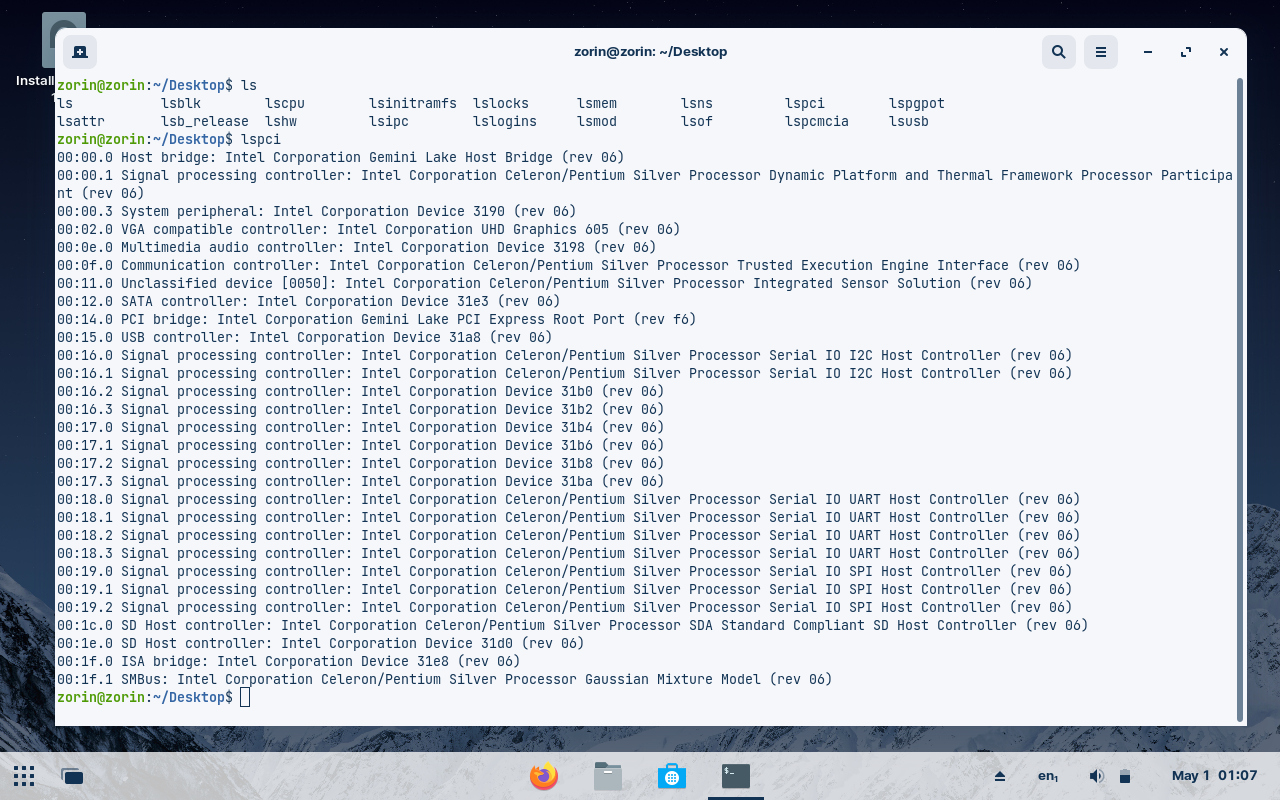
Task: Open Files manager from the taskbar
Action: pyautogui.click(x=608, y=776)
